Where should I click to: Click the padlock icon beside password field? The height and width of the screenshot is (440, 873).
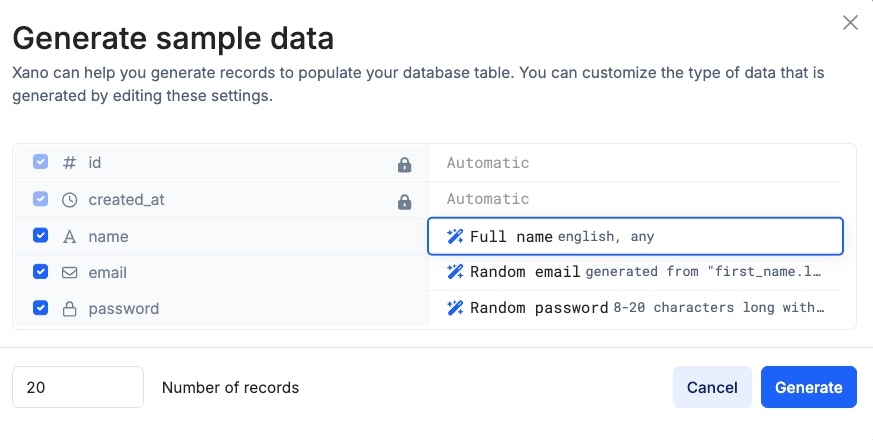[x=69, y=309]
